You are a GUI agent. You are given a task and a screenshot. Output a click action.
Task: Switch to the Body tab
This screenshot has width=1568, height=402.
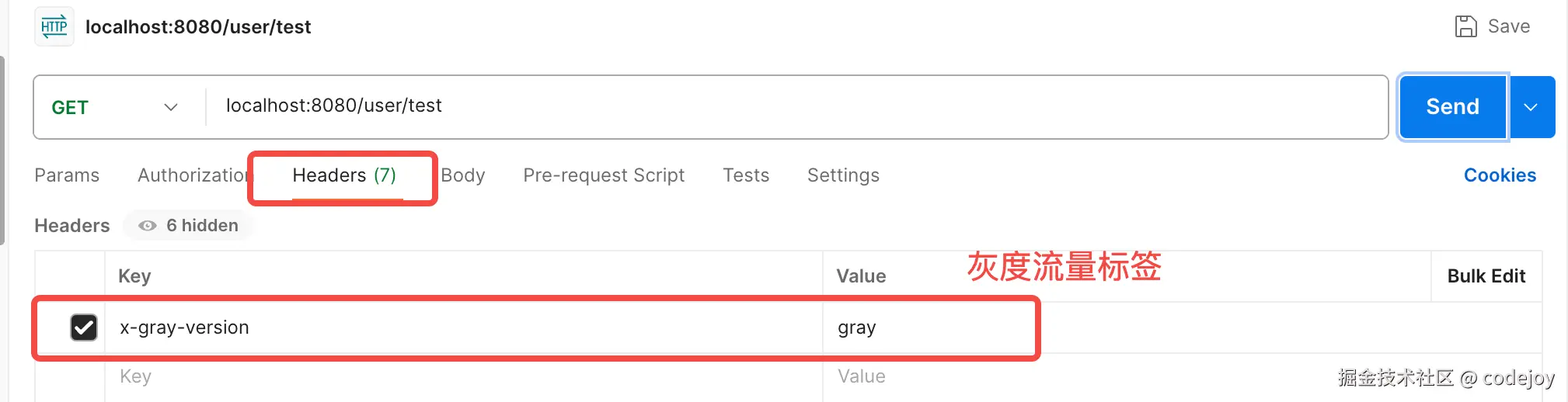[x=463, y=175]
